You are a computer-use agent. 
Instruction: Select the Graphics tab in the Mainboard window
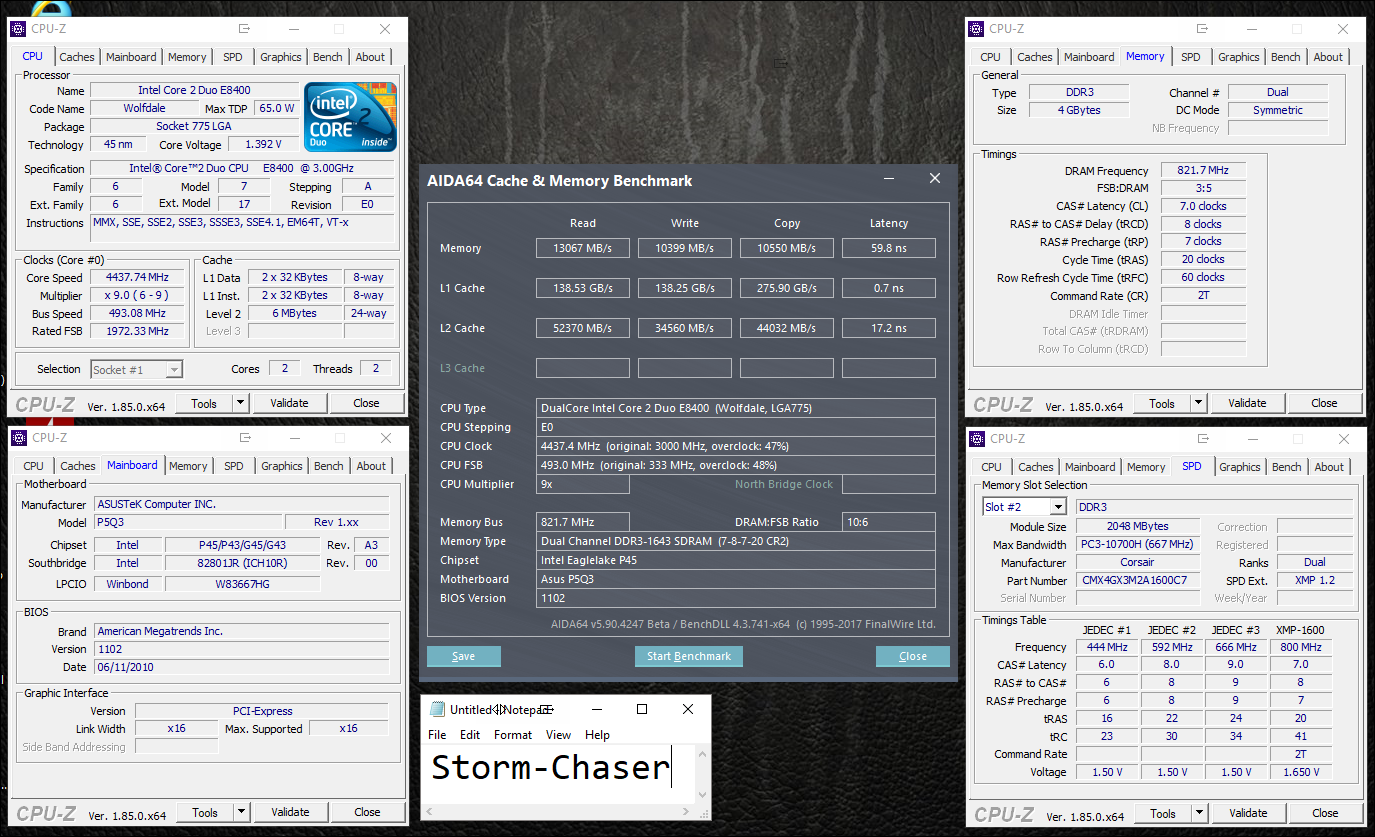282,466
